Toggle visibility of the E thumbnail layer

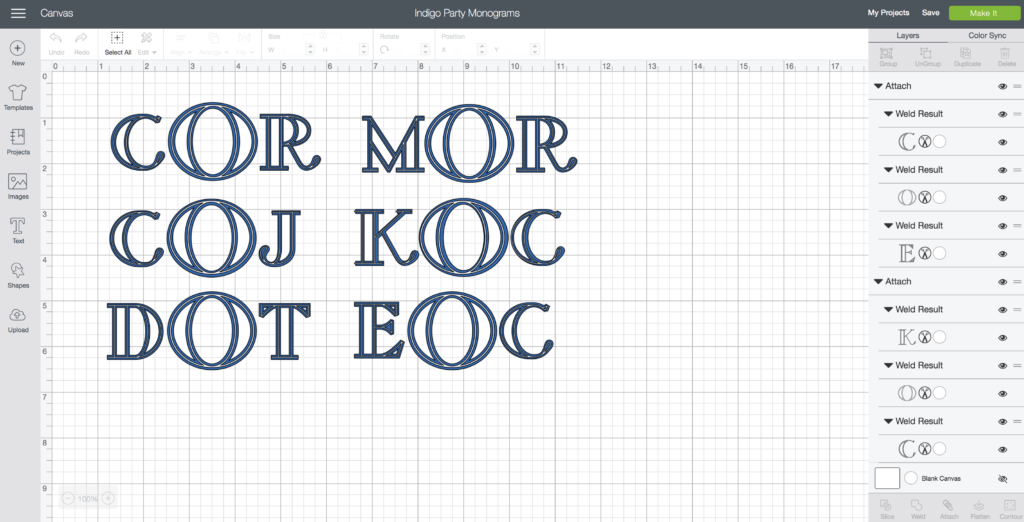[x=1002, y=253]
